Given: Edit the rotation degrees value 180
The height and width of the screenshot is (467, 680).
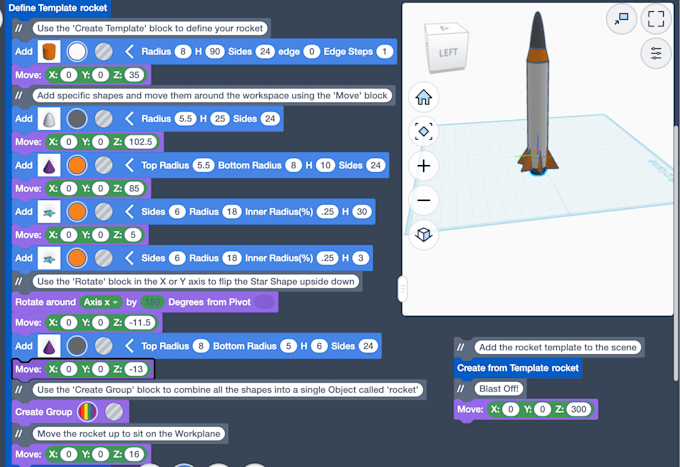Looking at the screenshot, I should coord(152,302).
